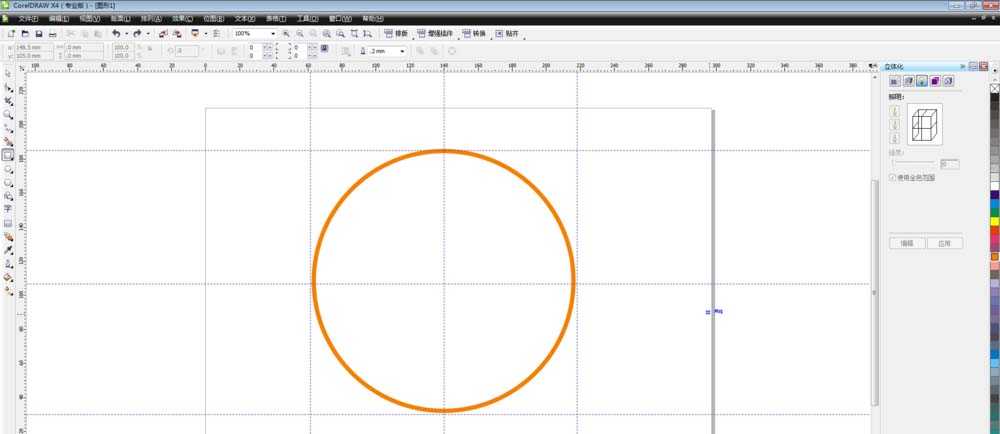Image resolution: width=1000 pixels, height=434 pixels.
Task: Expand the redo history dropdown arrow
Action: click(x=148, y=34)
